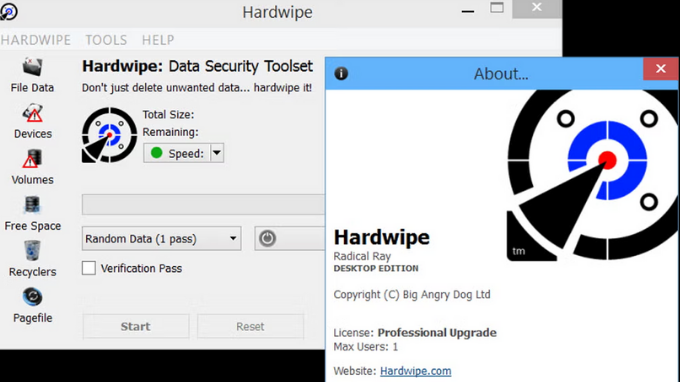Click the Professional Upgrade license text

[x=437, y=333]
